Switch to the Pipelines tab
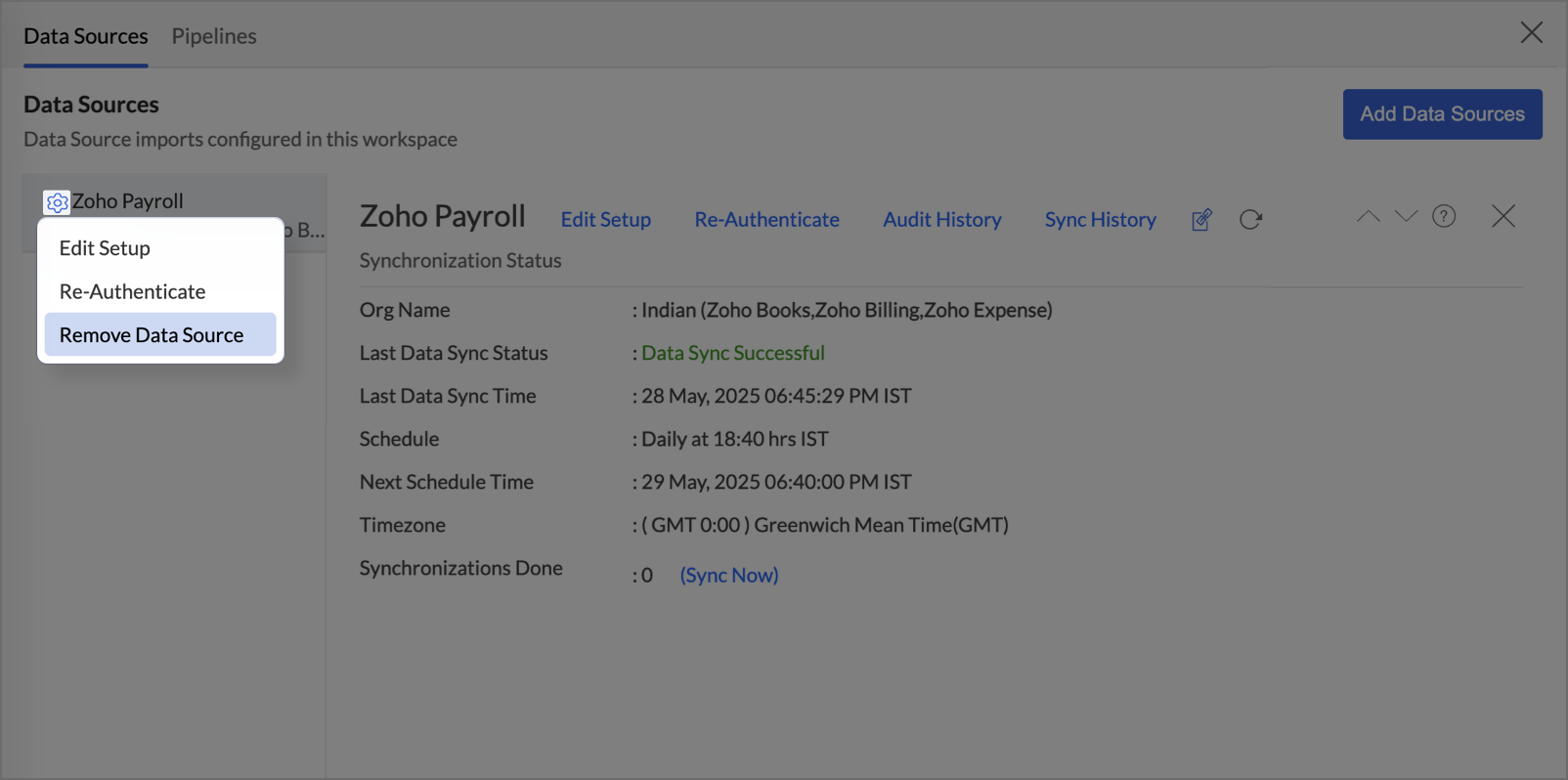 tap(214, 36)
